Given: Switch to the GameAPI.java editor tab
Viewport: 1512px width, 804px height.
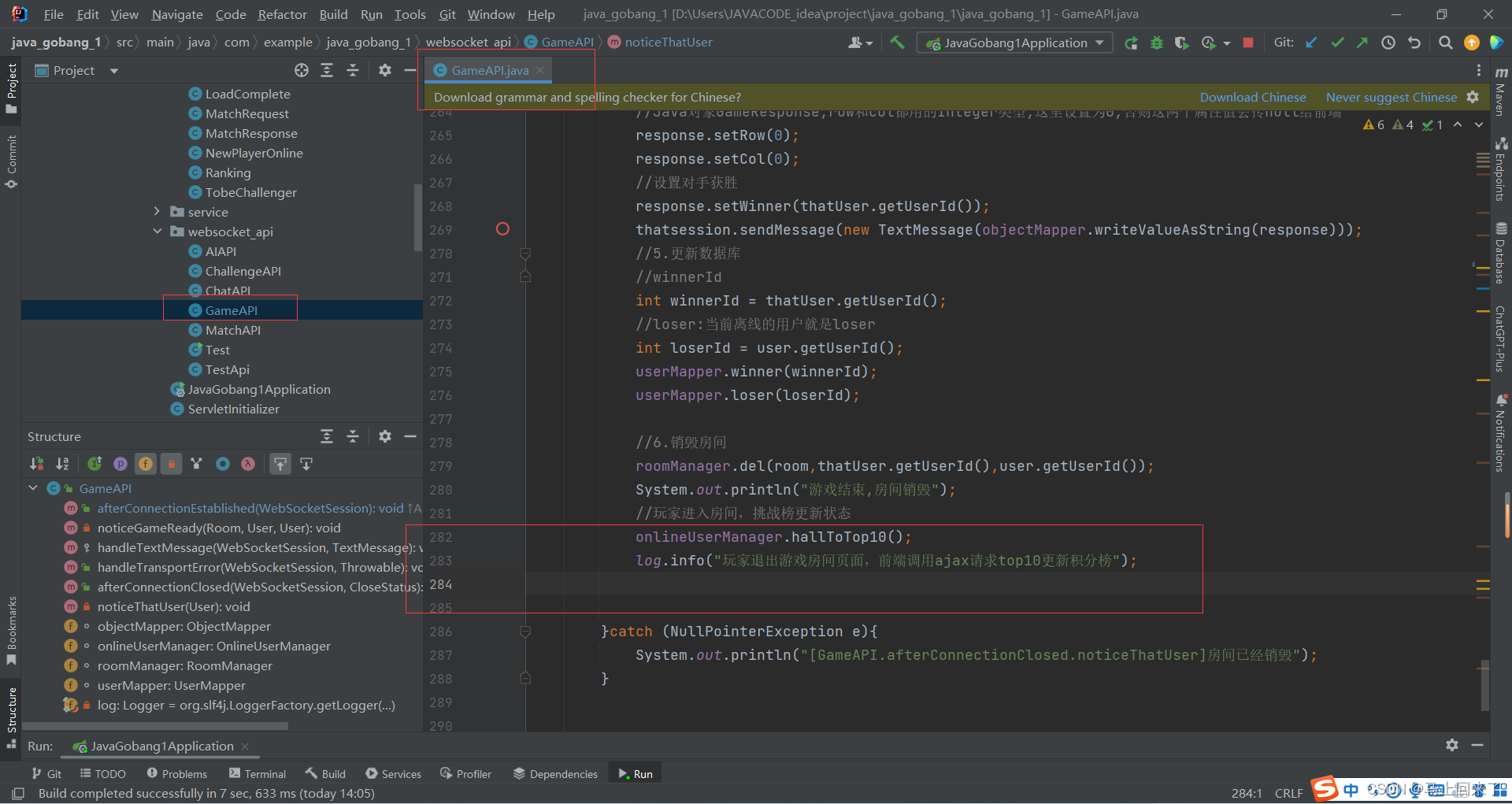Looking at the screenshot, I should (489, 70).
